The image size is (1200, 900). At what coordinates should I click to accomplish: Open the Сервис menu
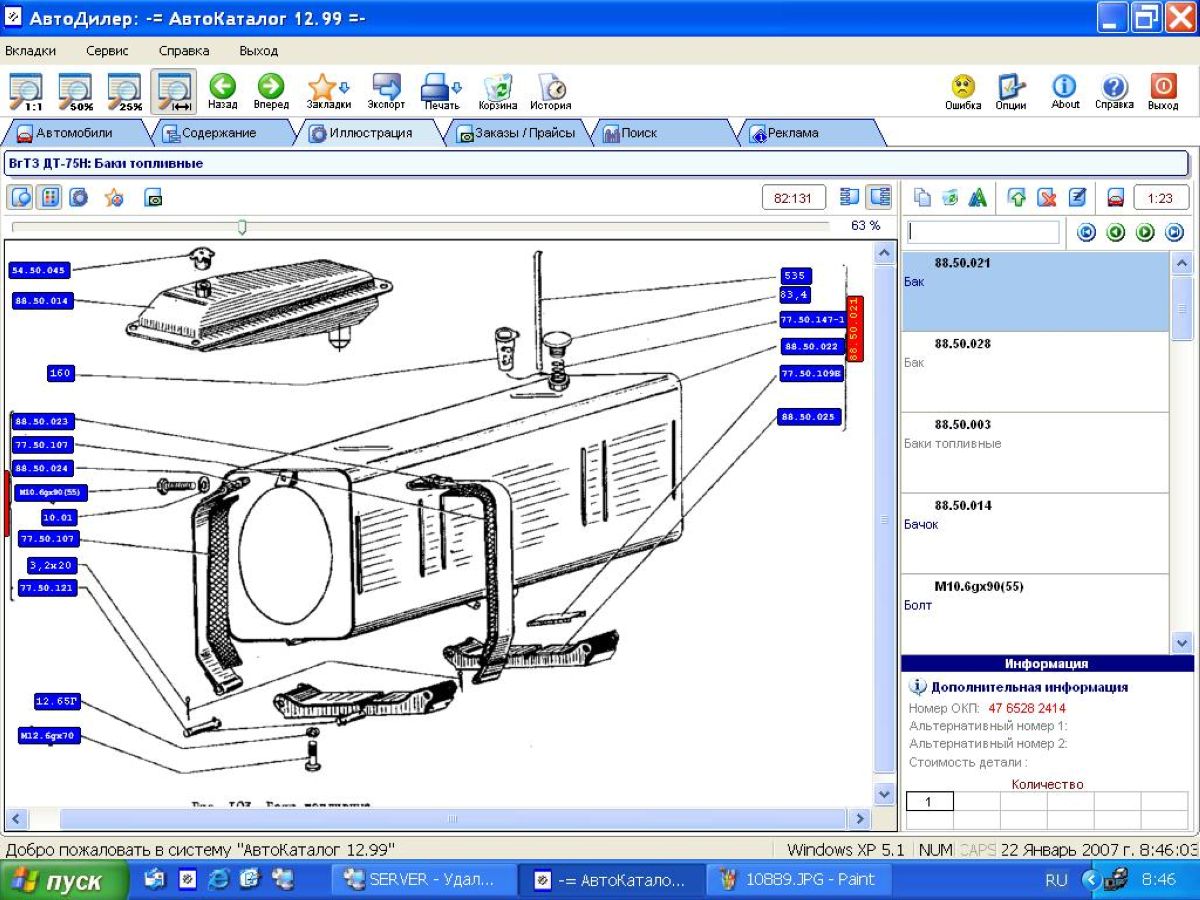pos(107,50)
